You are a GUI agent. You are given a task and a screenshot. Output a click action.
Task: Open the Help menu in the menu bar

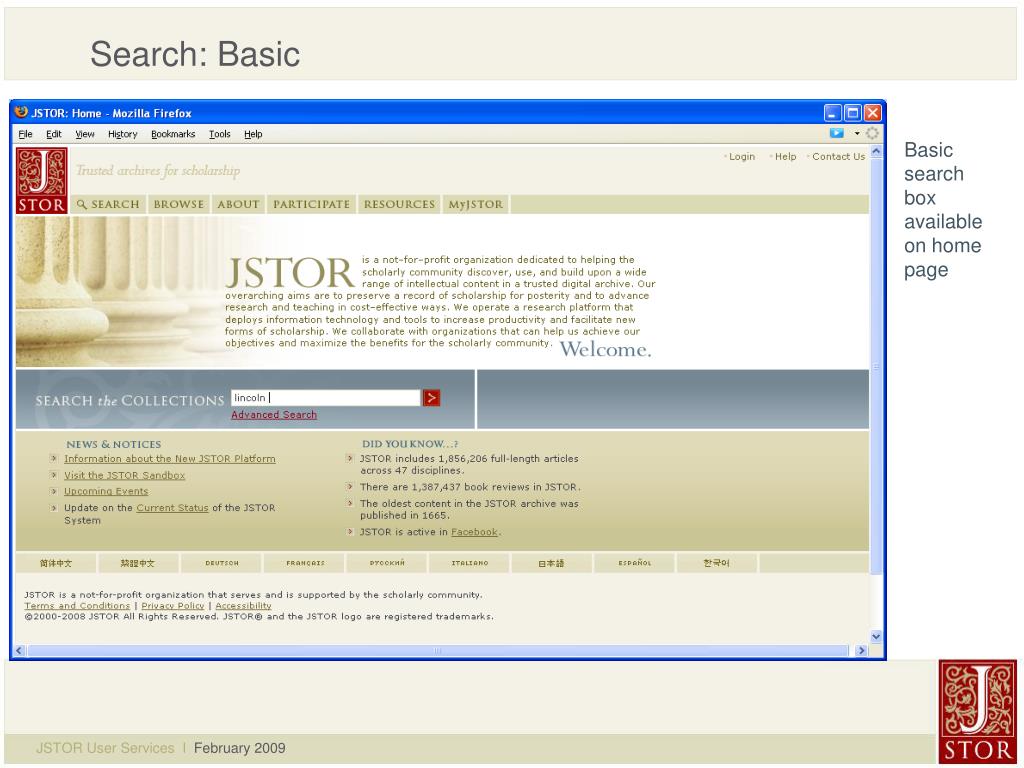(253, 134)
